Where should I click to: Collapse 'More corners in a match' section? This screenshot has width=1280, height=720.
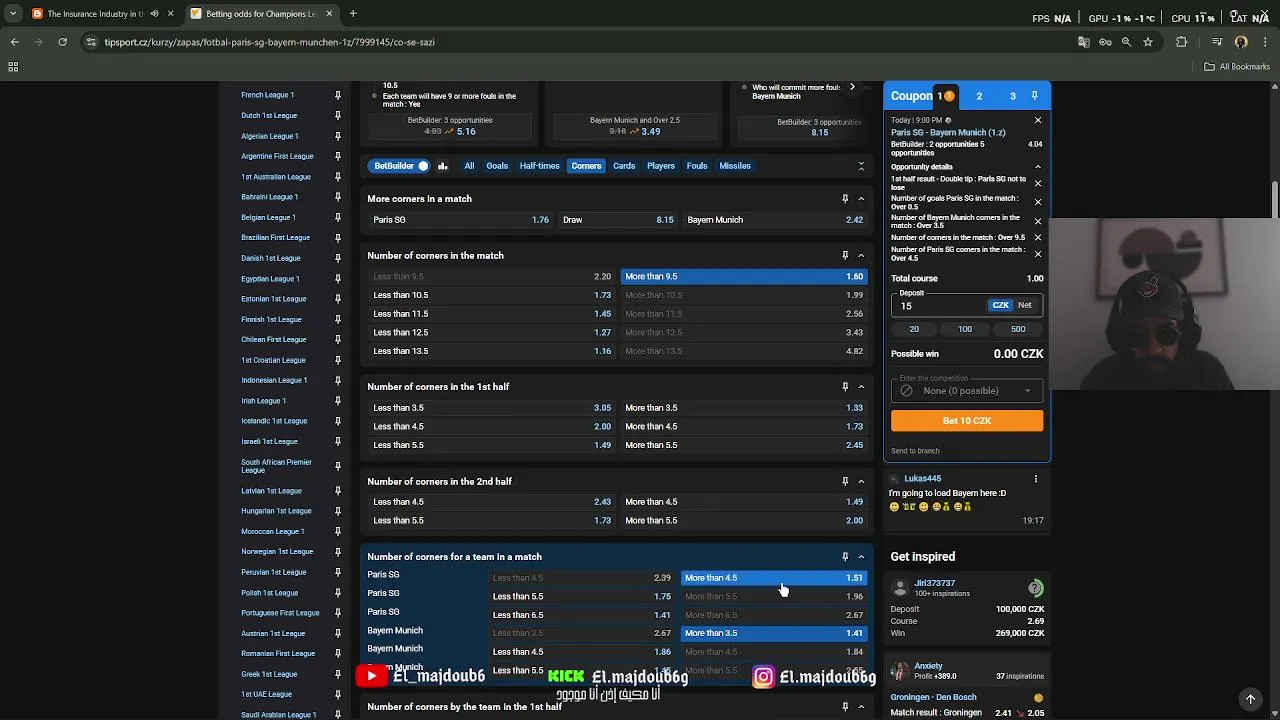tap(861, 199)
